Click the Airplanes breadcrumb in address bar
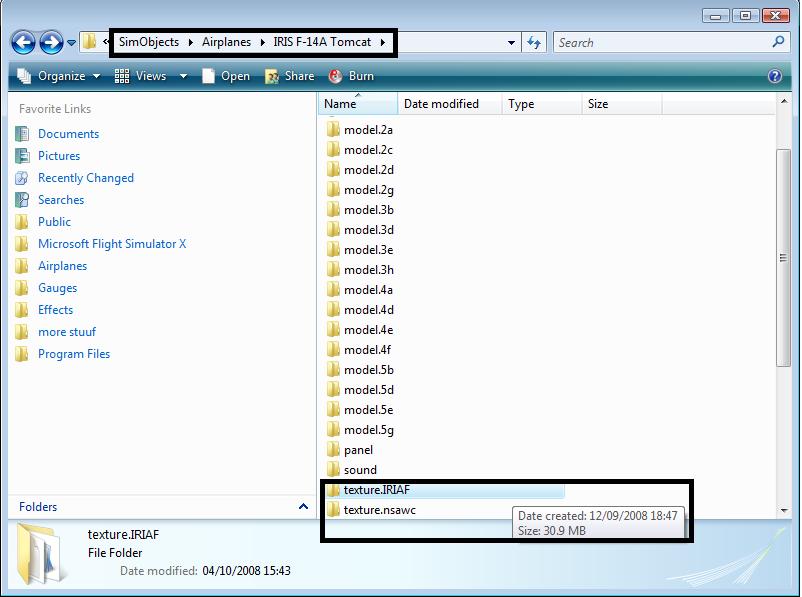 click(x=226, y=42)
